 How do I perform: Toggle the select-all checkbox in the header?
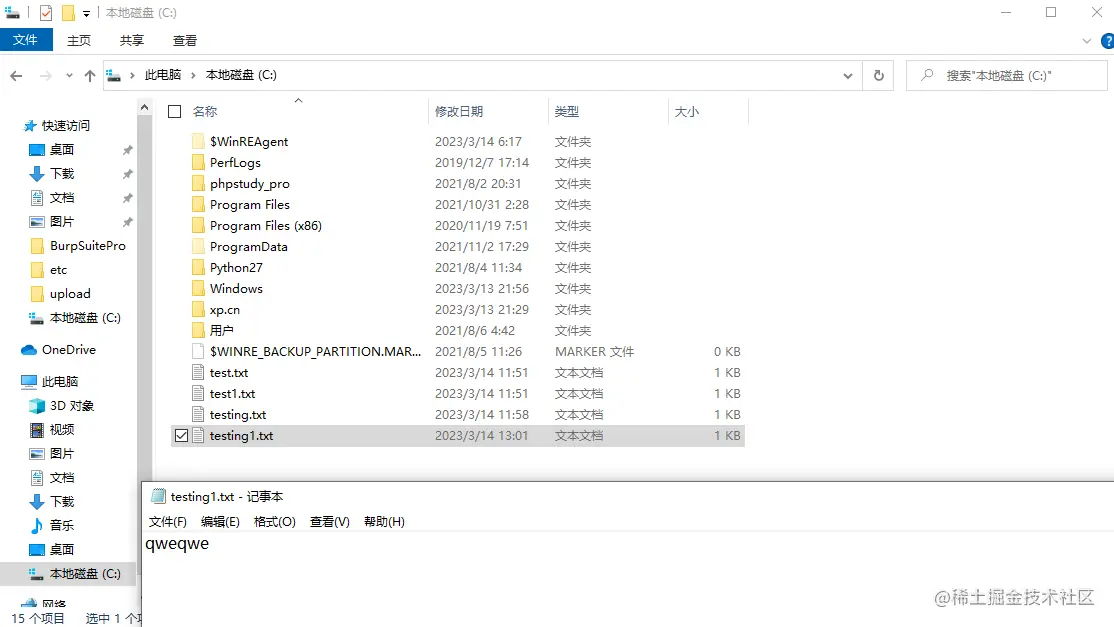175,111
